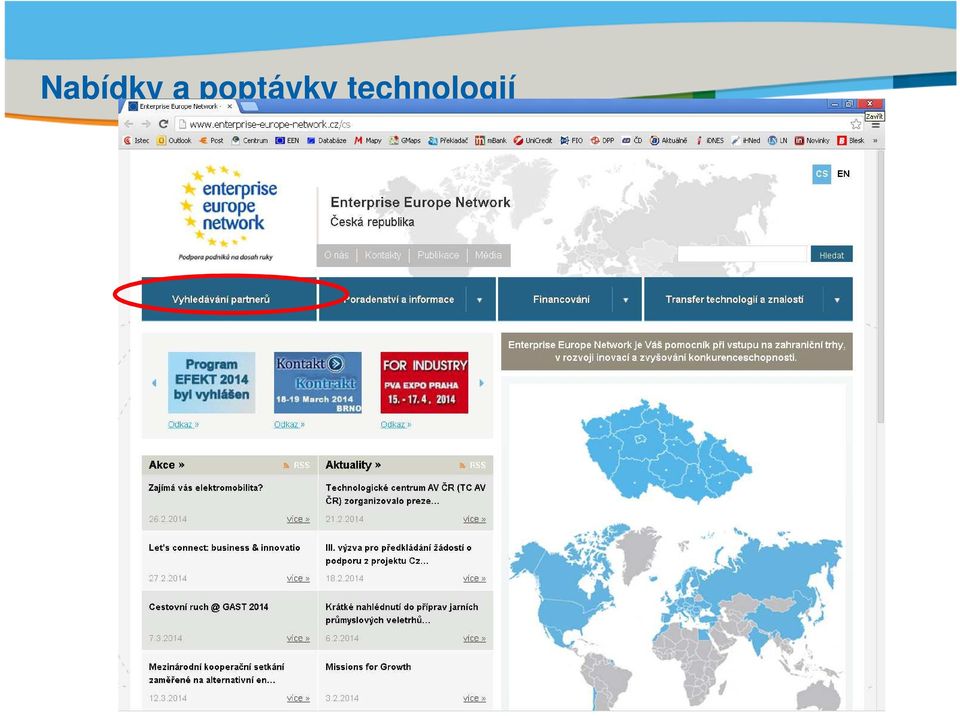Go to Média page
This screenshot has height=716, width=960.
(488, 255)
